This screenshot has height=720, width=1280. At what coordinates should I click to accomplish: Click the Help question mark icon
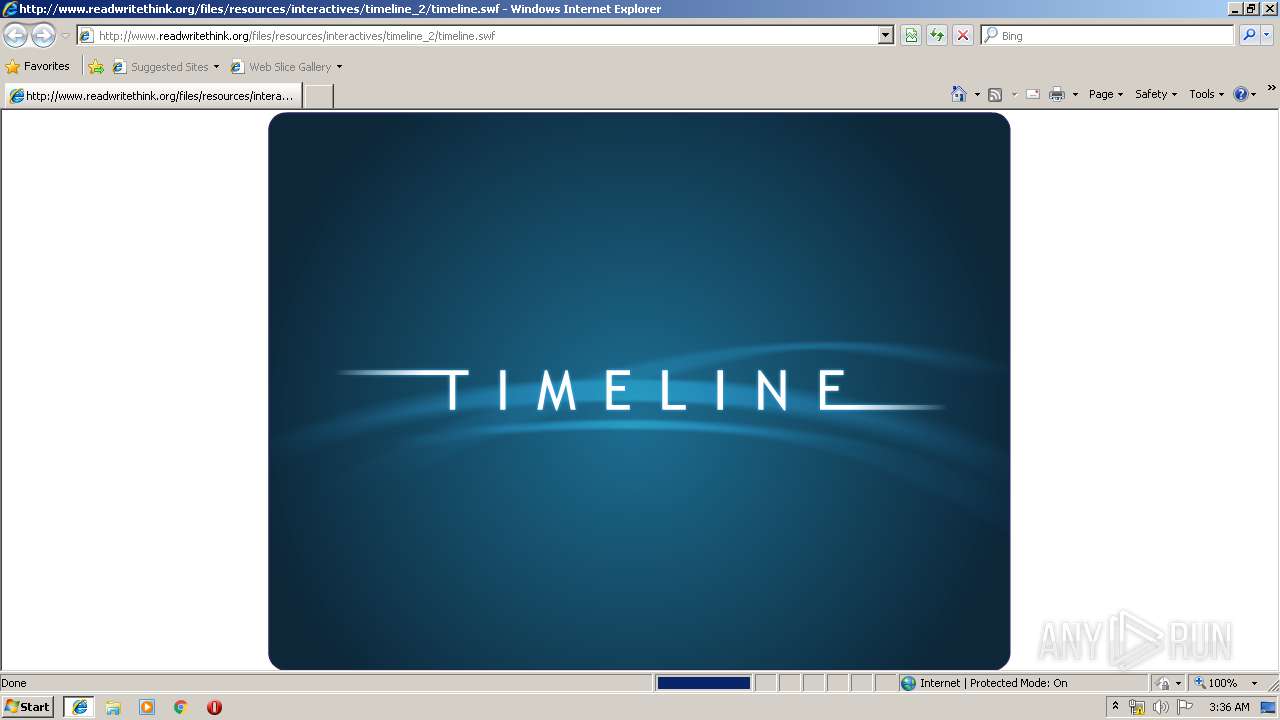(x=1241, y=94)
